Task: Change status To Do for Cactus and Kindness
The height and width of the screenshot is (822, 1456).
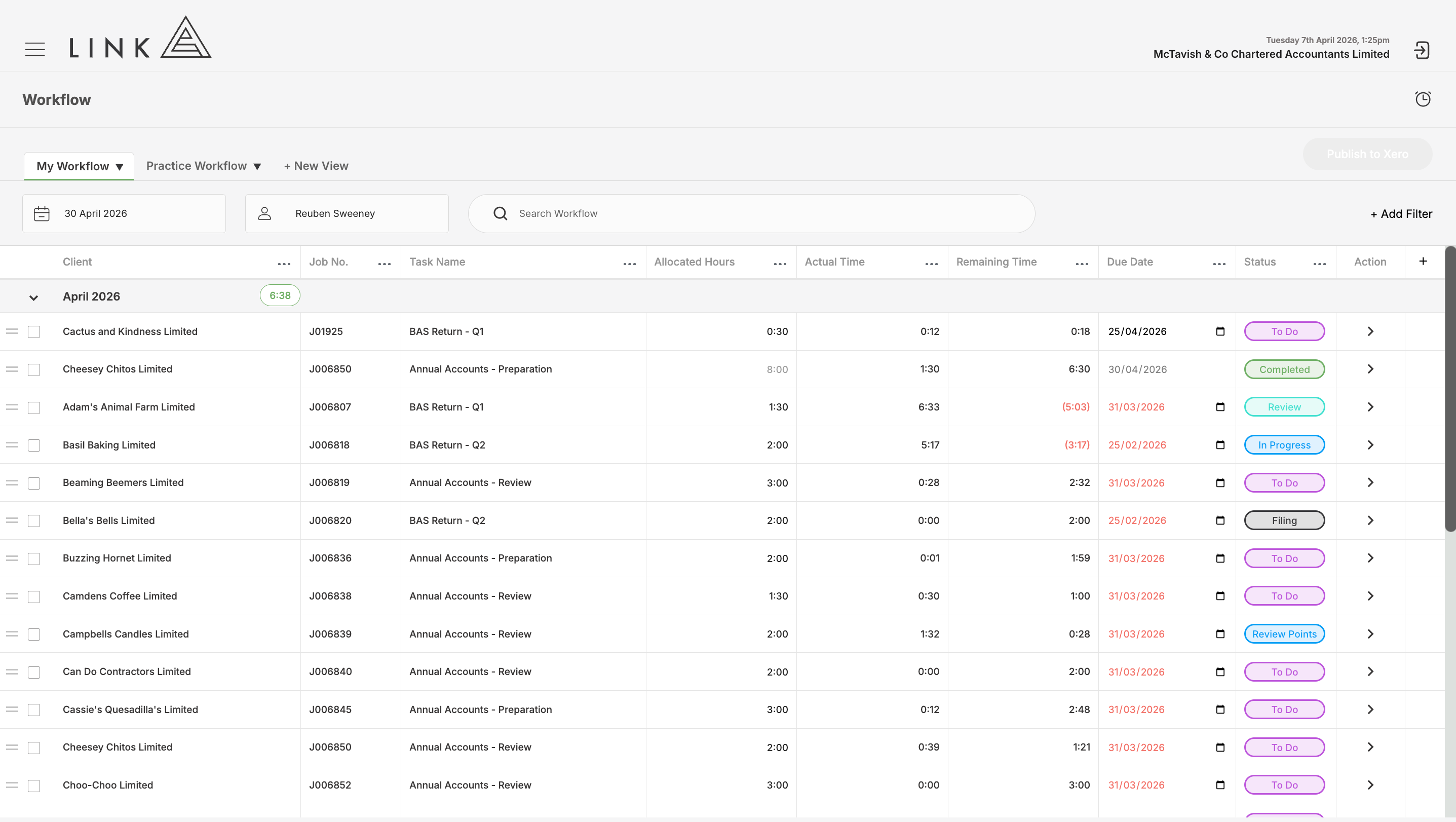Action: tap(1284, 331)
